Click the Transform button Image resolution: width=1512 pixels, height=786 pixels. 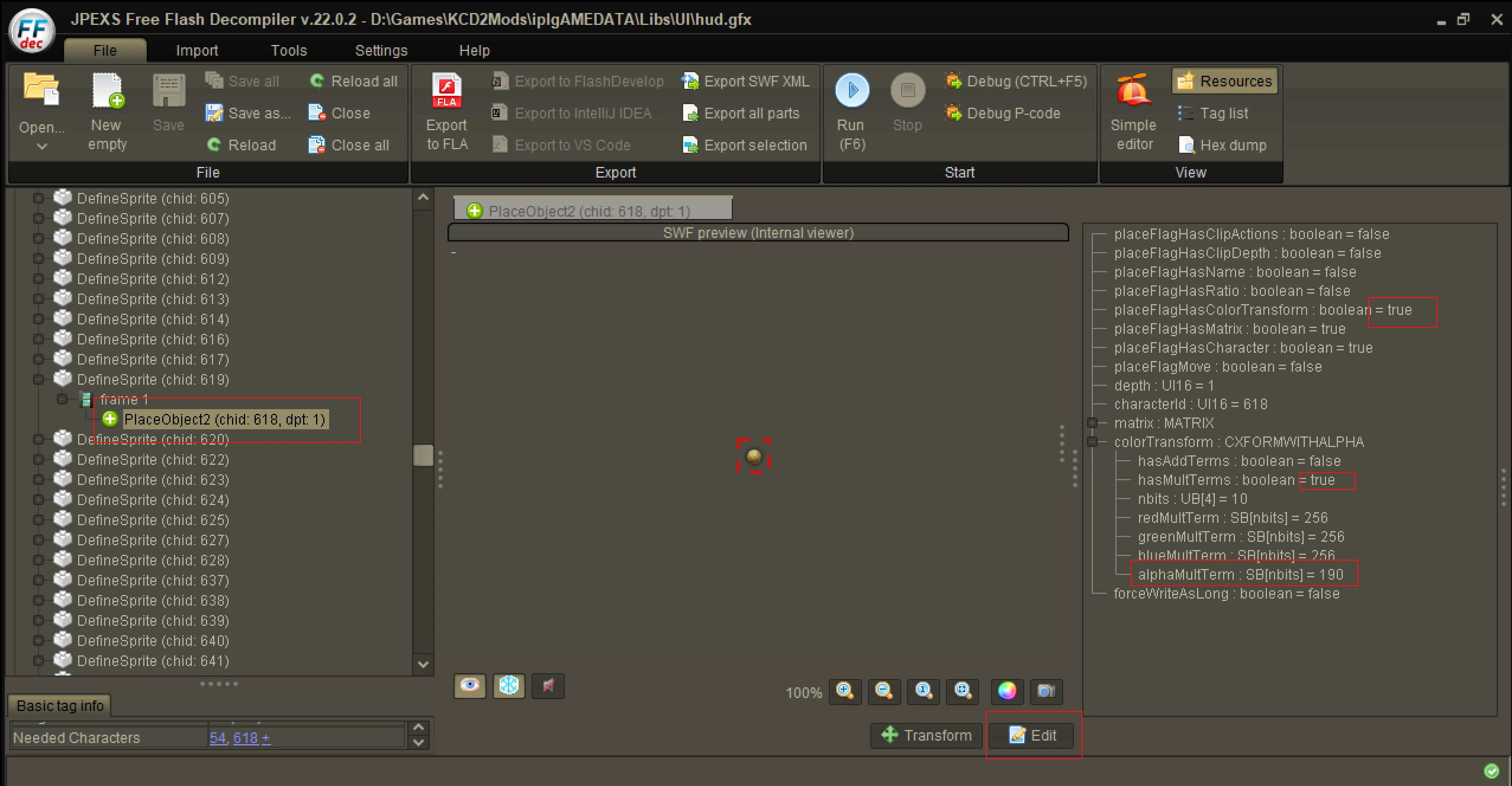click(x=926, y=735)
